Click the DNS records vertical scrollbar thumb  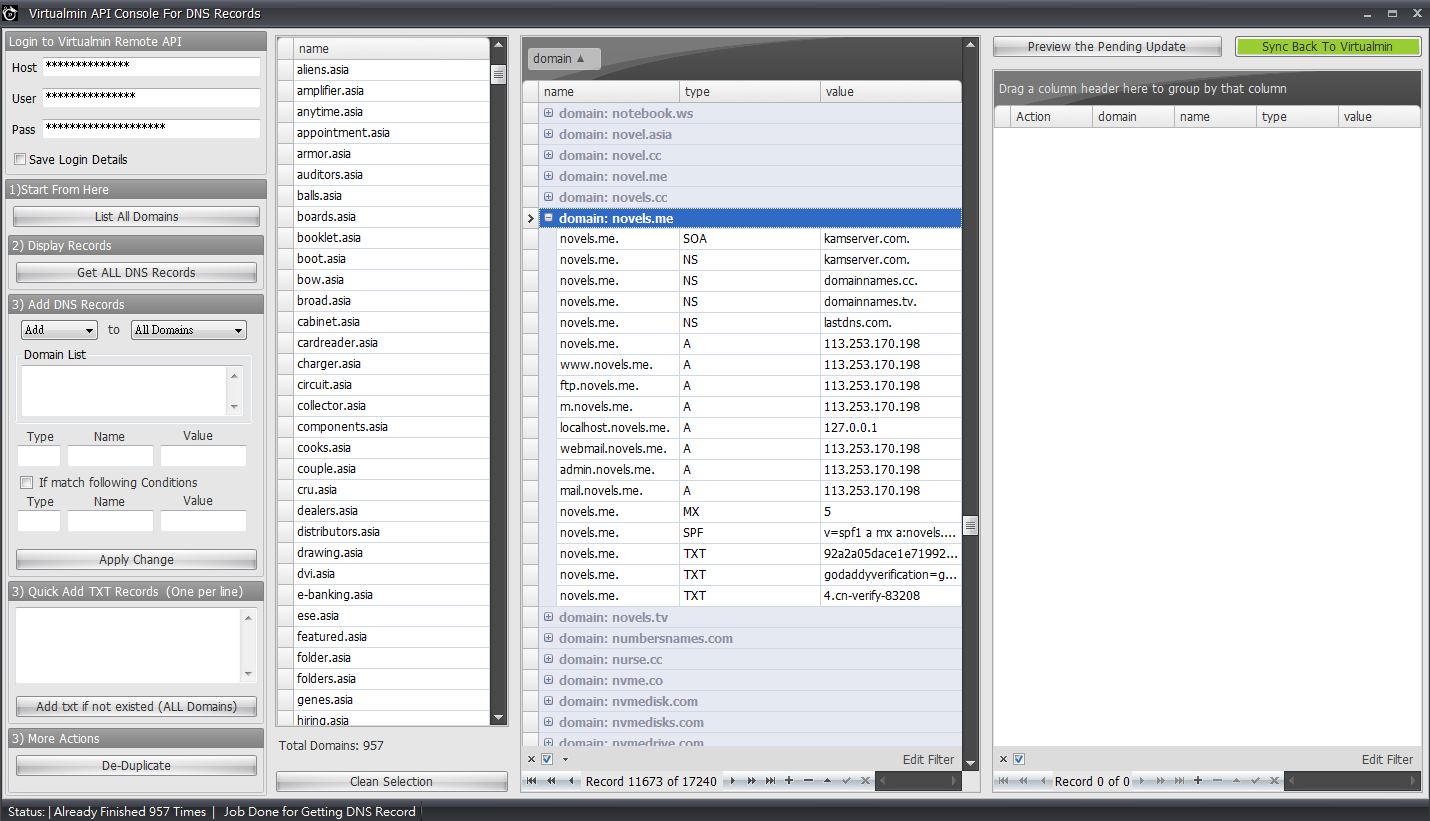[x=970, y=525]
